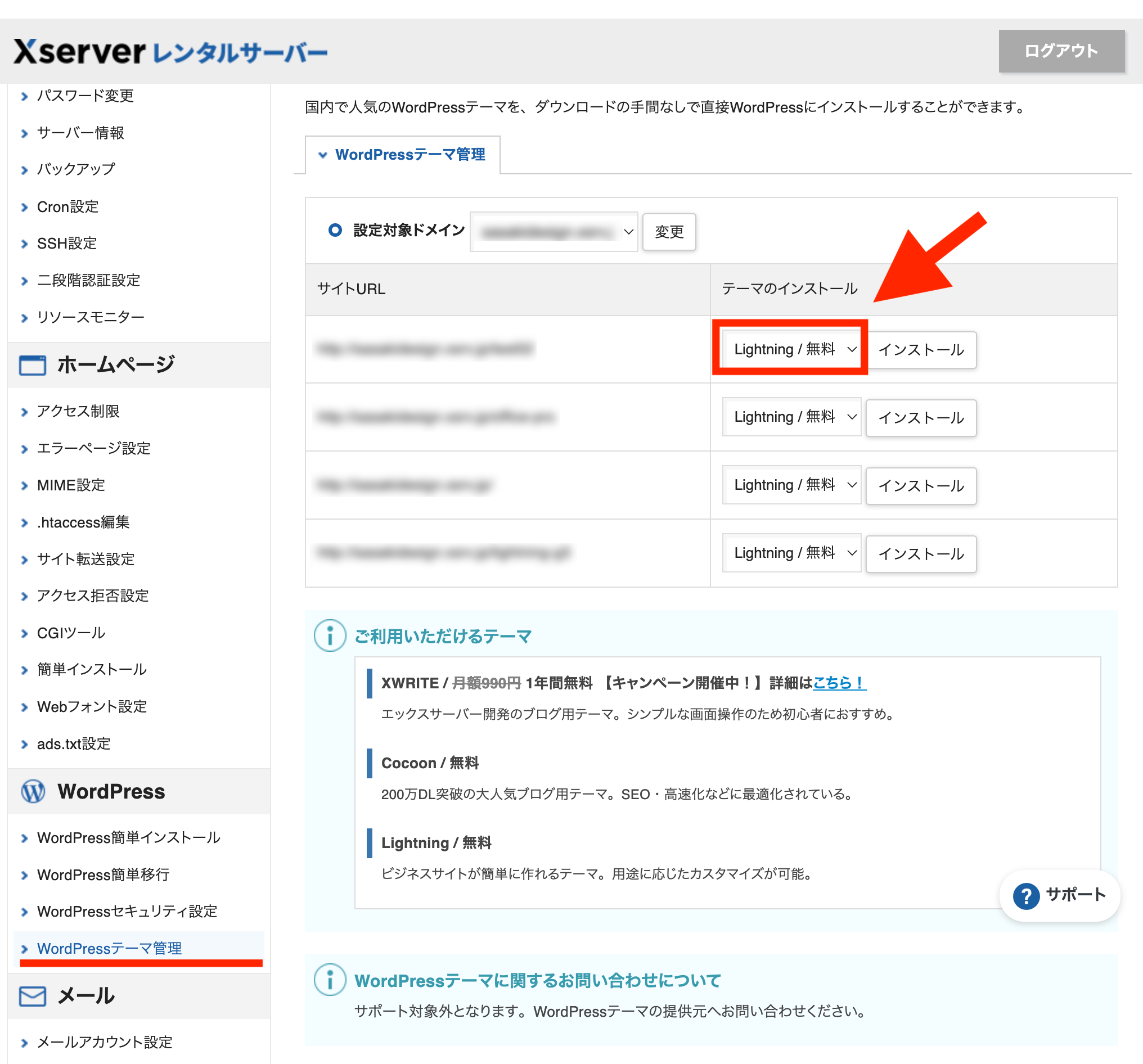
Task: Open the 設定対象ドメイン domain dropdown
Action: click(x=553, y=232)
